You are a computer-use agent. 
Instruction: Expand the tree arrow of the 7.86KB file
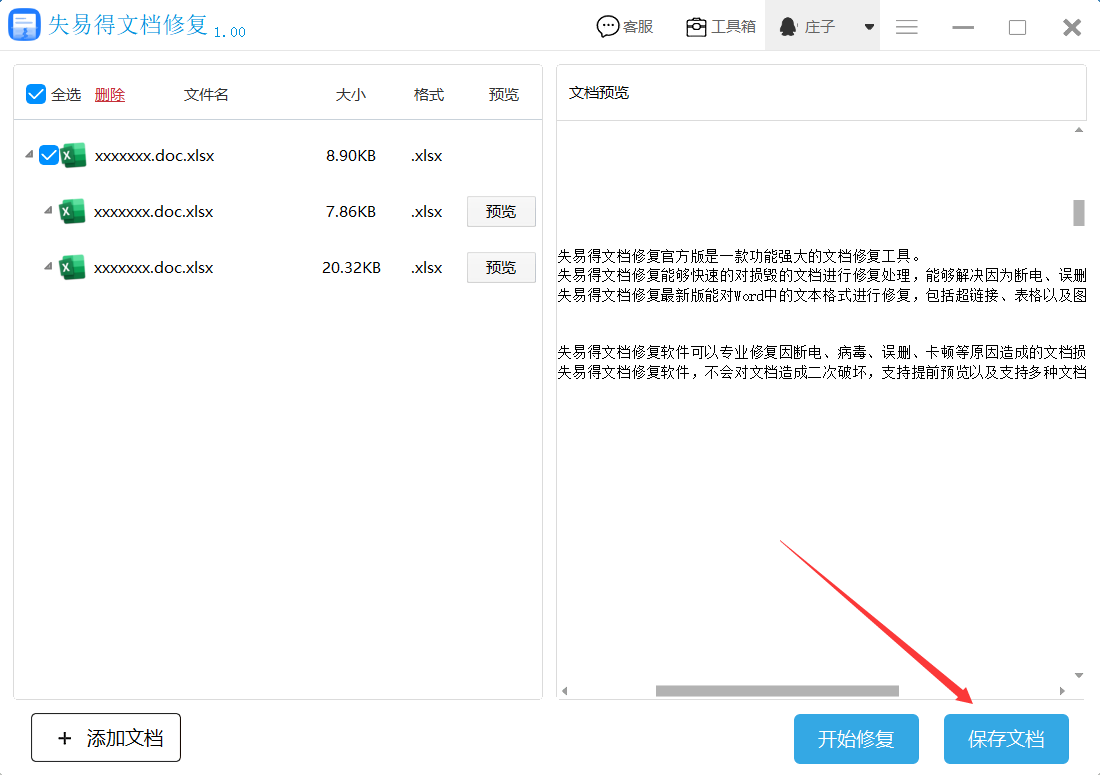(x=47, y=211)
